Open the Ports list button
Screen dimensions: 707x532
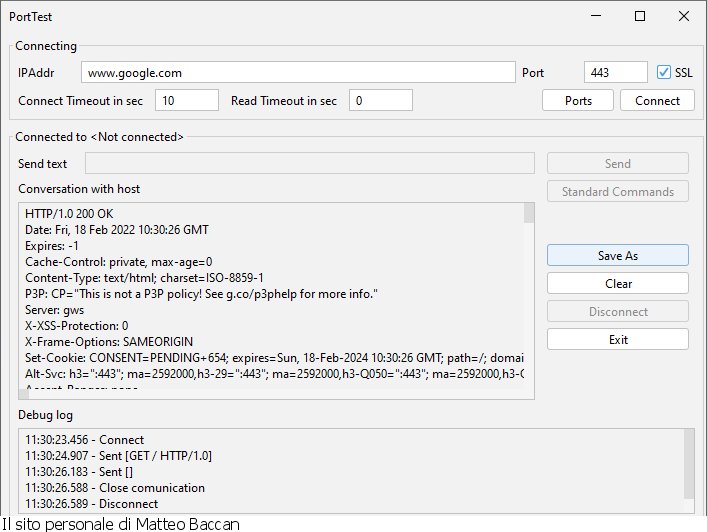[578, 101]
